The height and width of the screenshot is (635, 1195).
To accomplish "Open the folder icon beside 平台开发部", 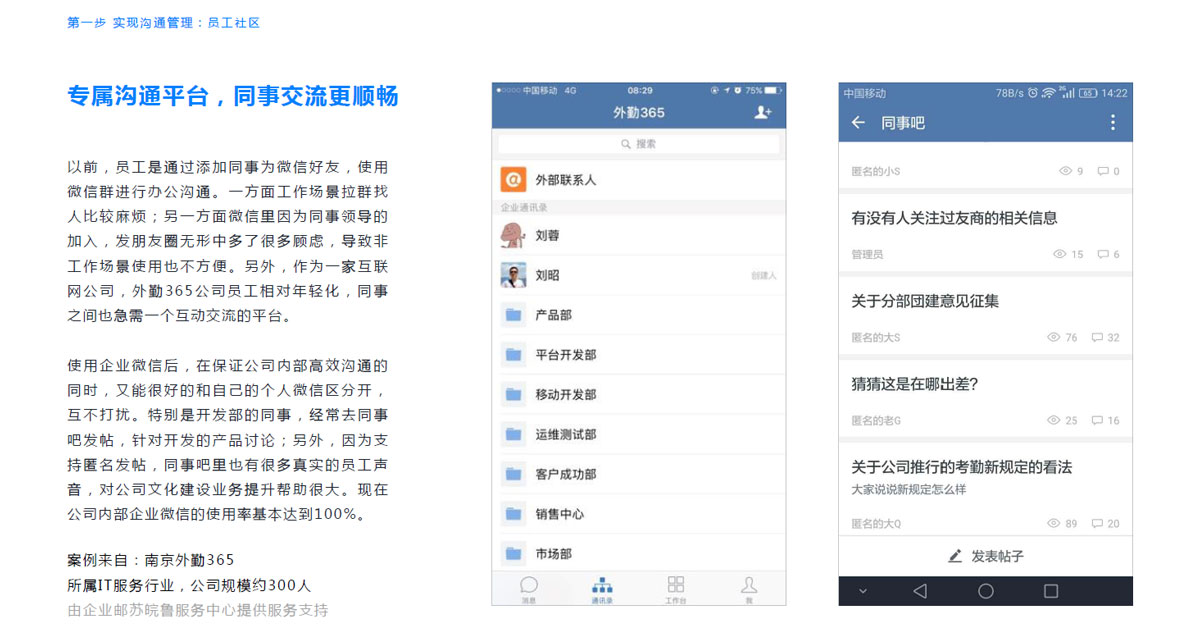I will coord(514,354).
